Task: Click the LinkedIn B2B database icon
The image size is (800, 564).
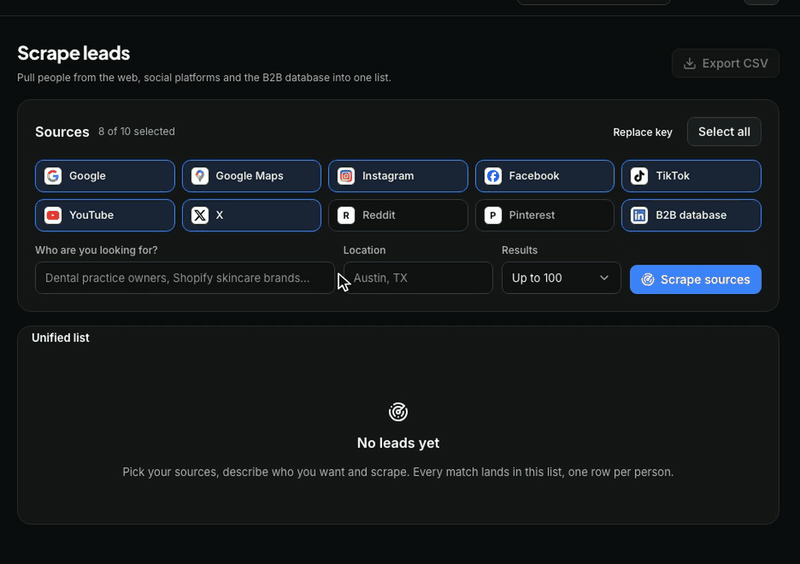Action: [x=639, y=215]
